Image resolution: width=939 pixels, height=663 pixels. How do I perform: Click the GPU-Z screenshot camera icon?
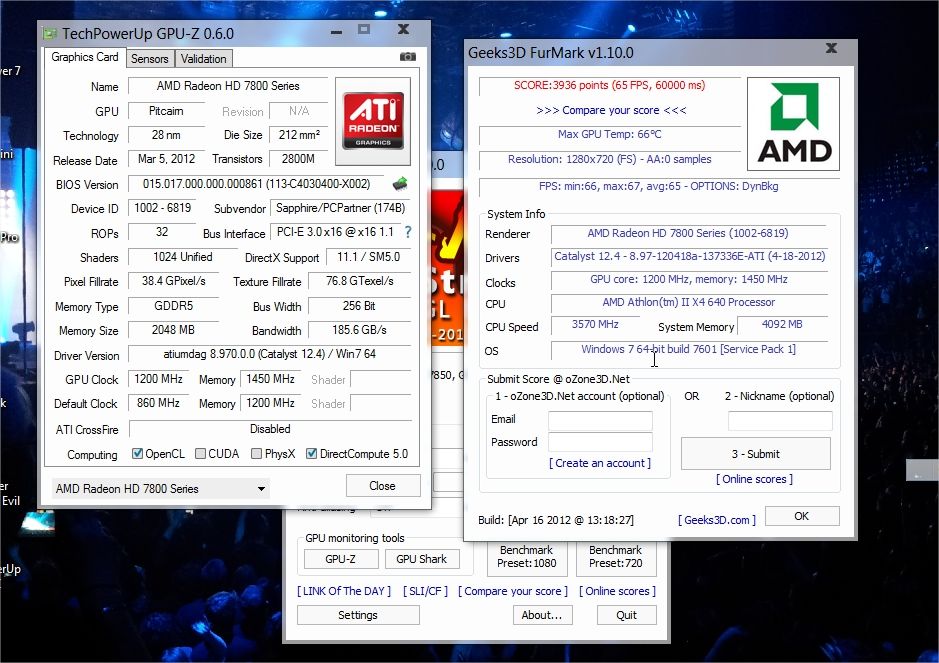pyautogui.click(x=407, y=57)
